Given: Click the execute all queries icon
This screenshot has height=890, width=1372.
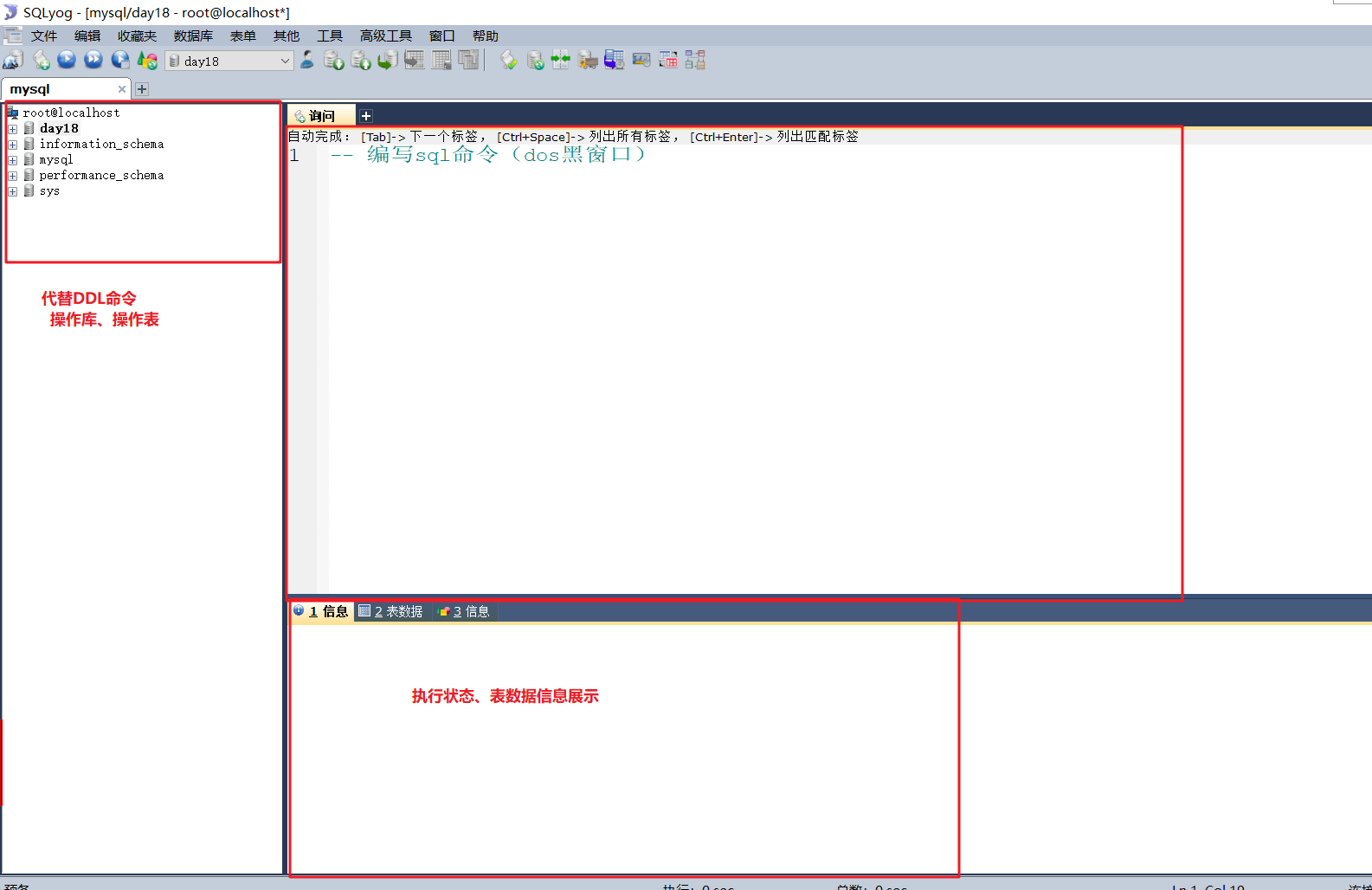Looking at the screenshot, I should 93,60.
